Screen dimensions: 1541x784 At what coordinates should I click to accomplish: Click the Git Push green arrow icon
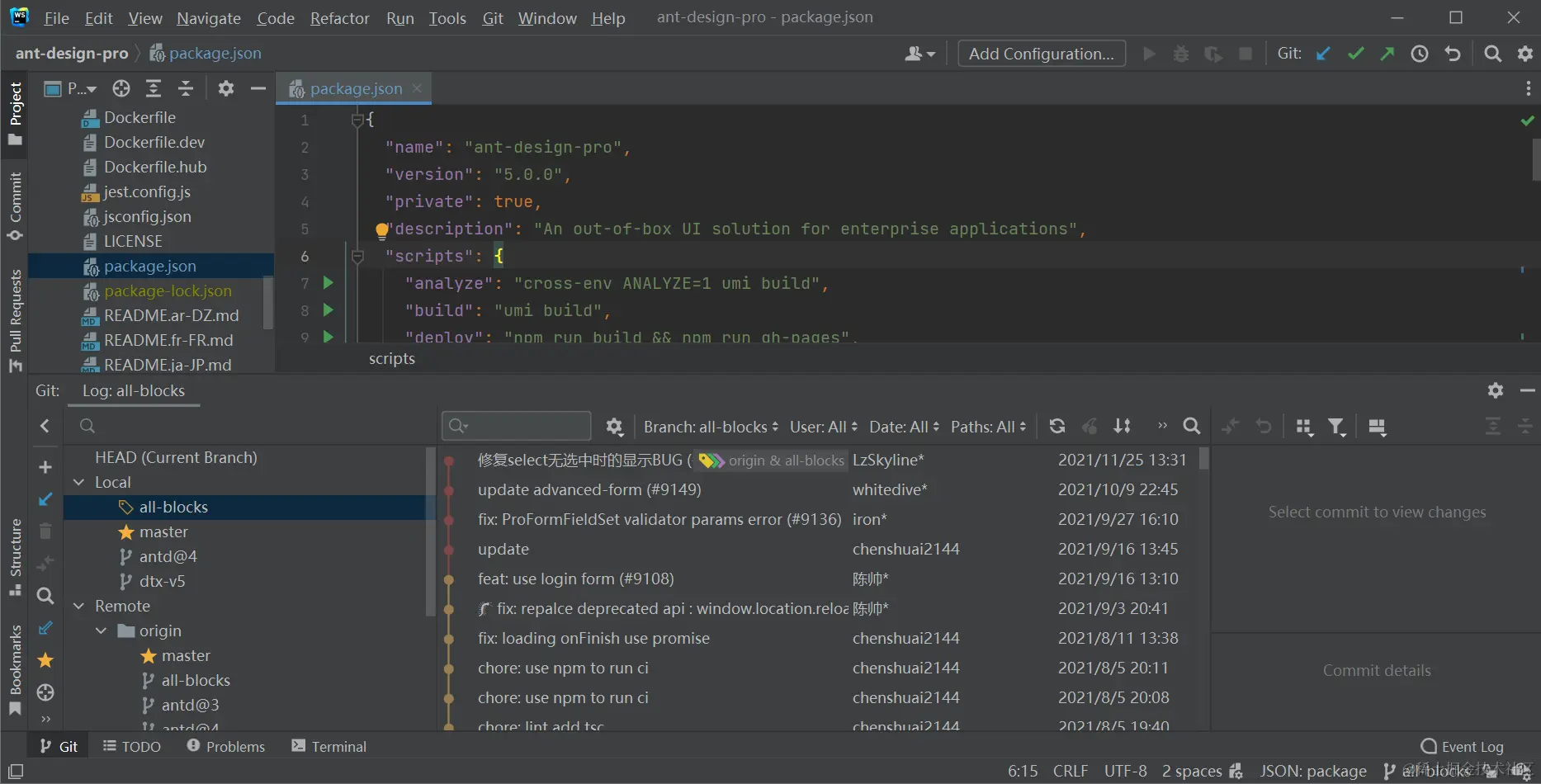tap(1387, 54)
